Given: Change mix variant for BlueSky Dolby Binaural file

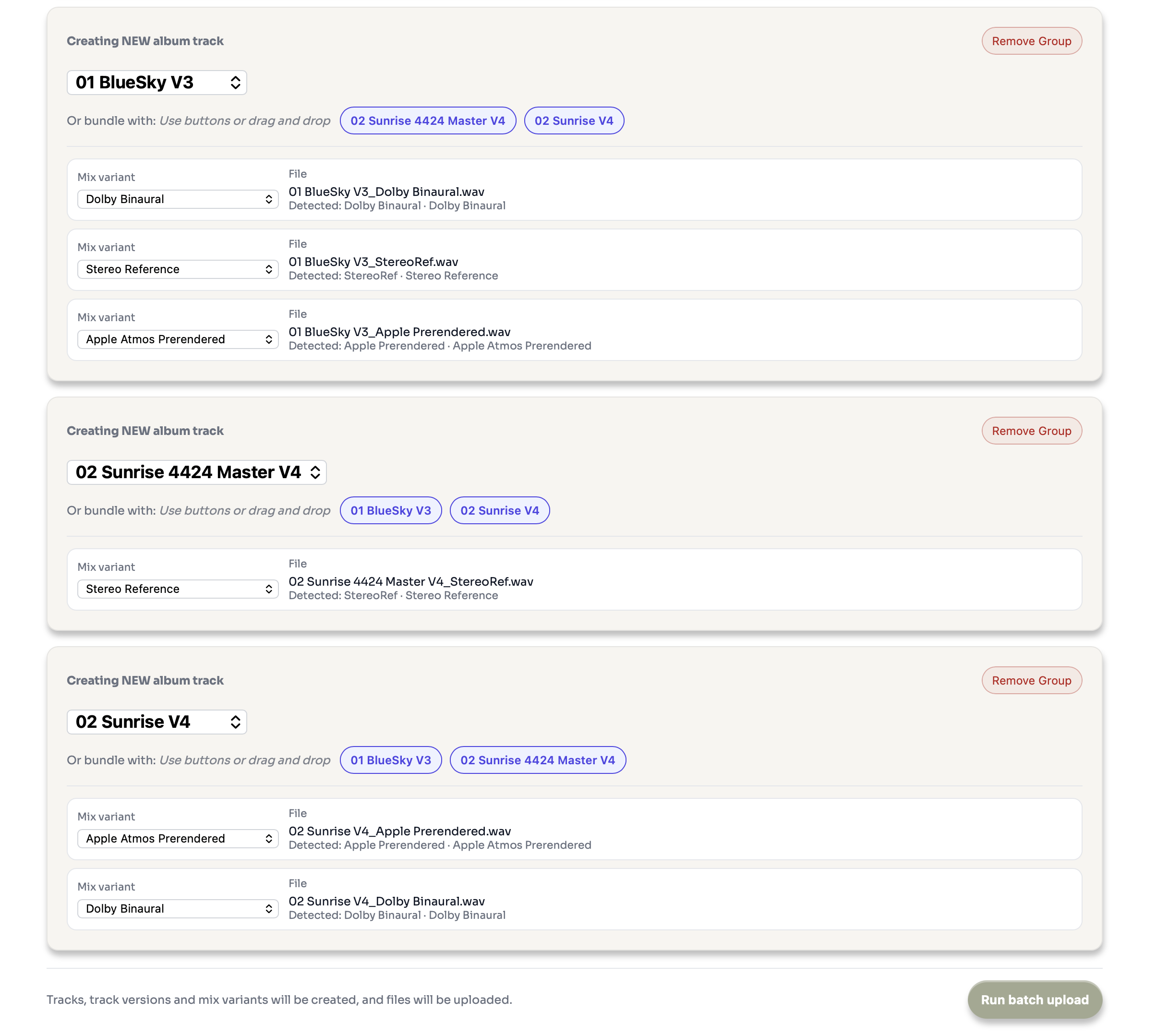Looking at the screenshot, I should 178,199.
